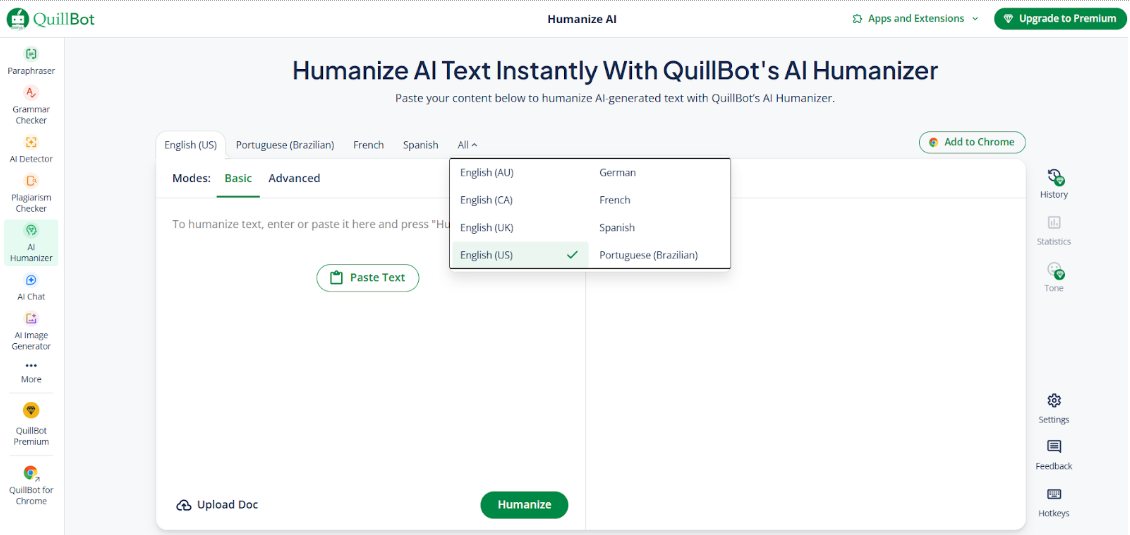1130x535 pixels.
Task: Open the Hotkeys keyboard icon
Action: (1054, 495)
